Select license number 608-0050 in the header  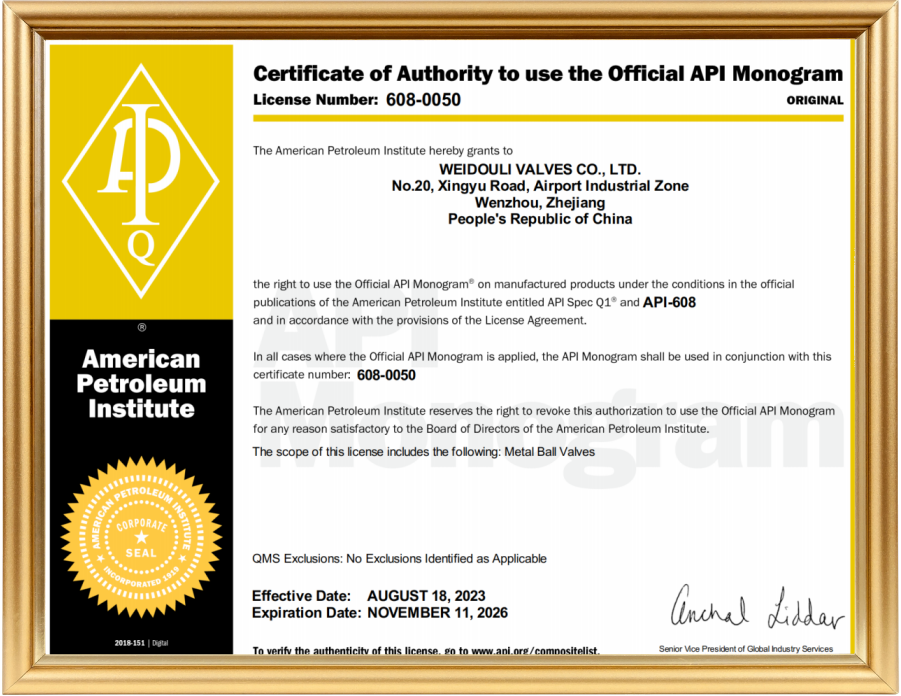tap(423, 100)
